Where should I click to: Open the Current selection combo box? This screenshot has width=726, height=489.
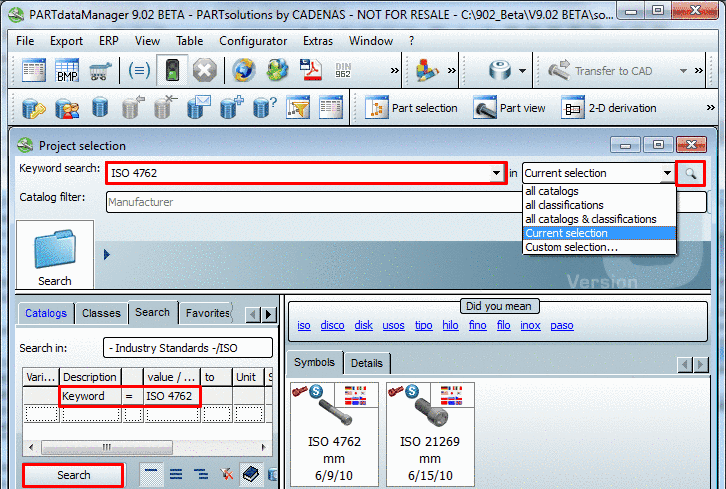(598, 173)
